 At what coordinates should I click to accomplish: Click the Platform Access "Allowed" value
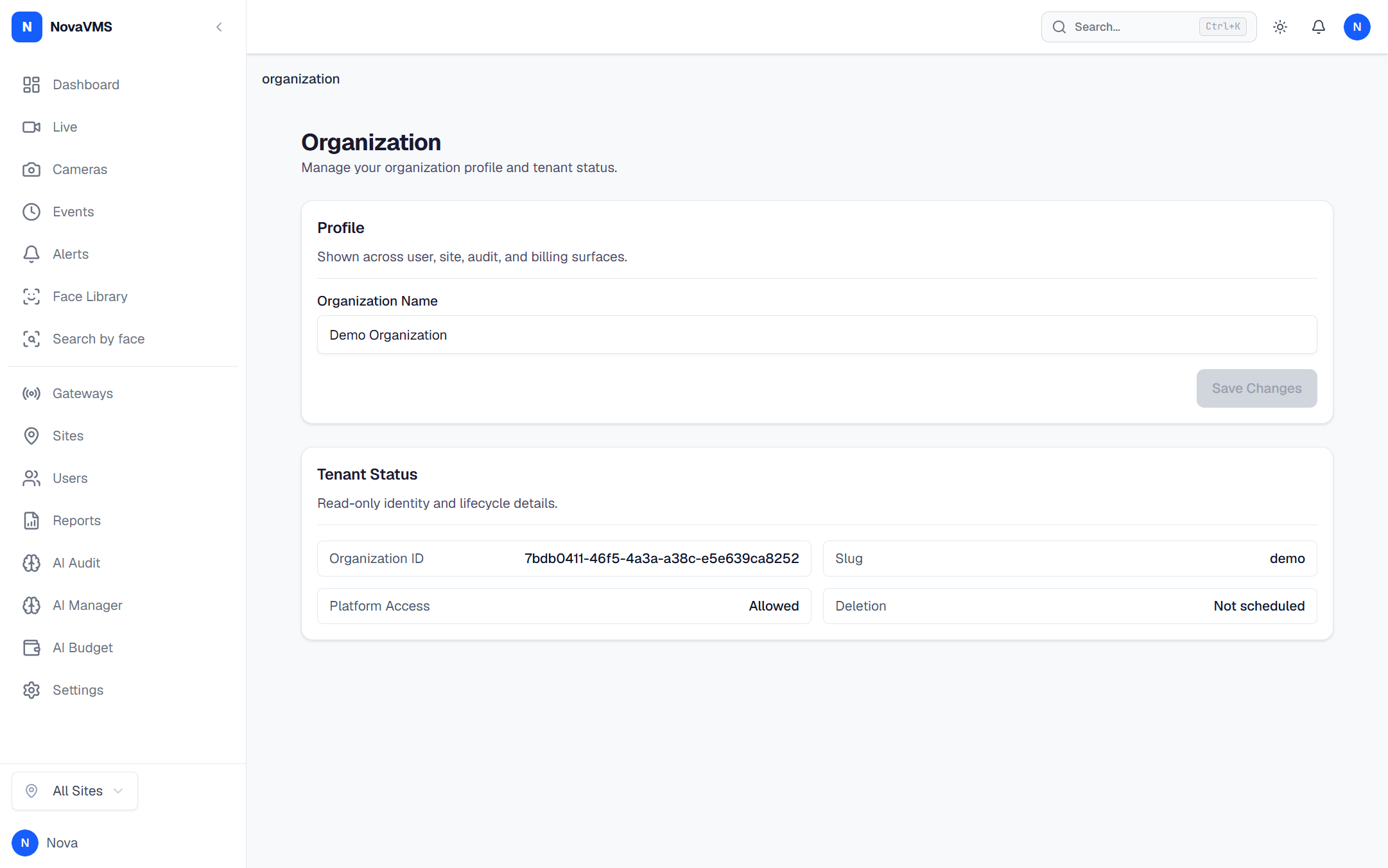coord(774,606)
